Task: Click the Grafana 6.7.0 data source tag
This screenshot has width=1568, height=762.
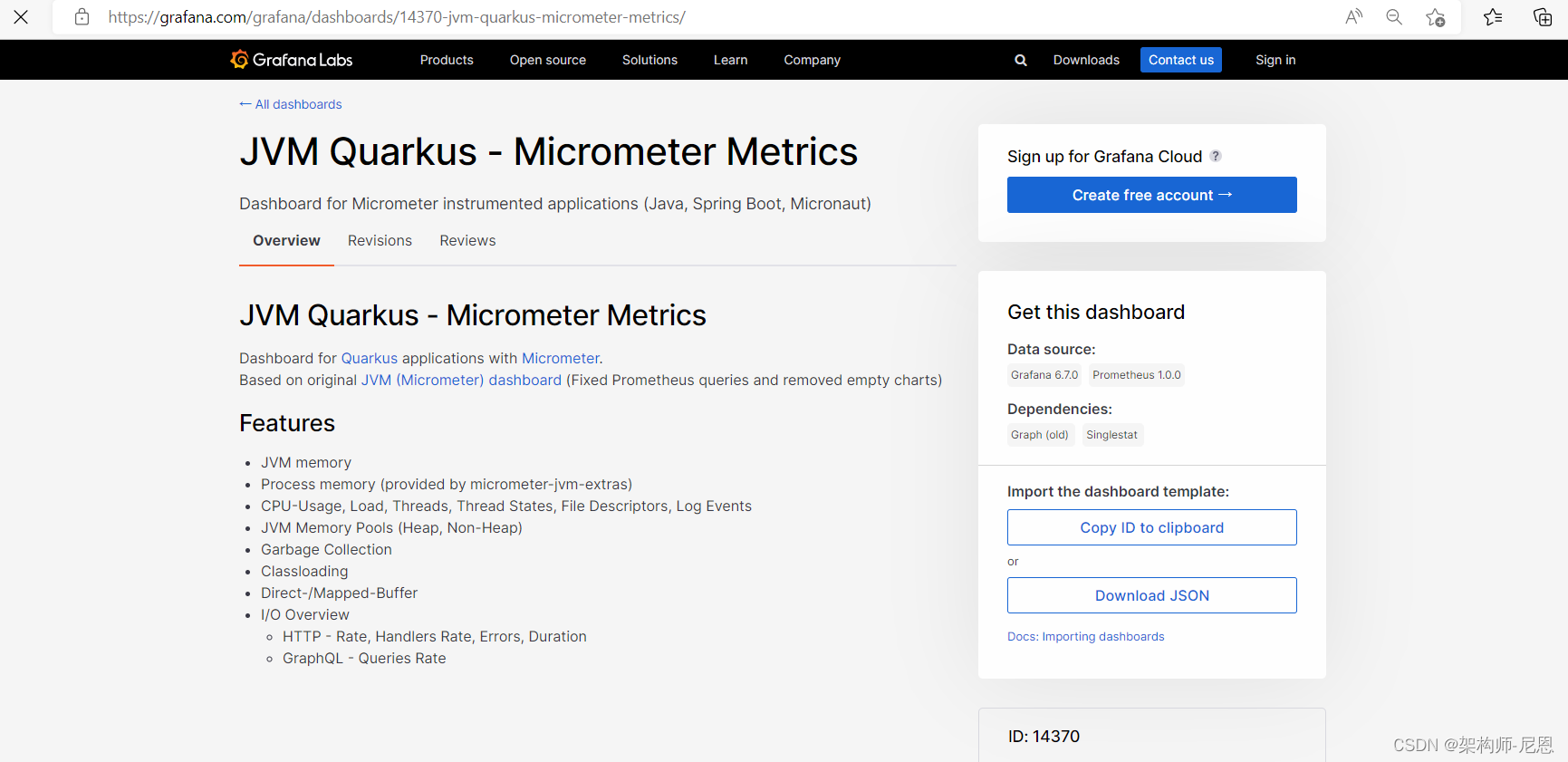Action: pyautogui.click(x=1044, y=375)
